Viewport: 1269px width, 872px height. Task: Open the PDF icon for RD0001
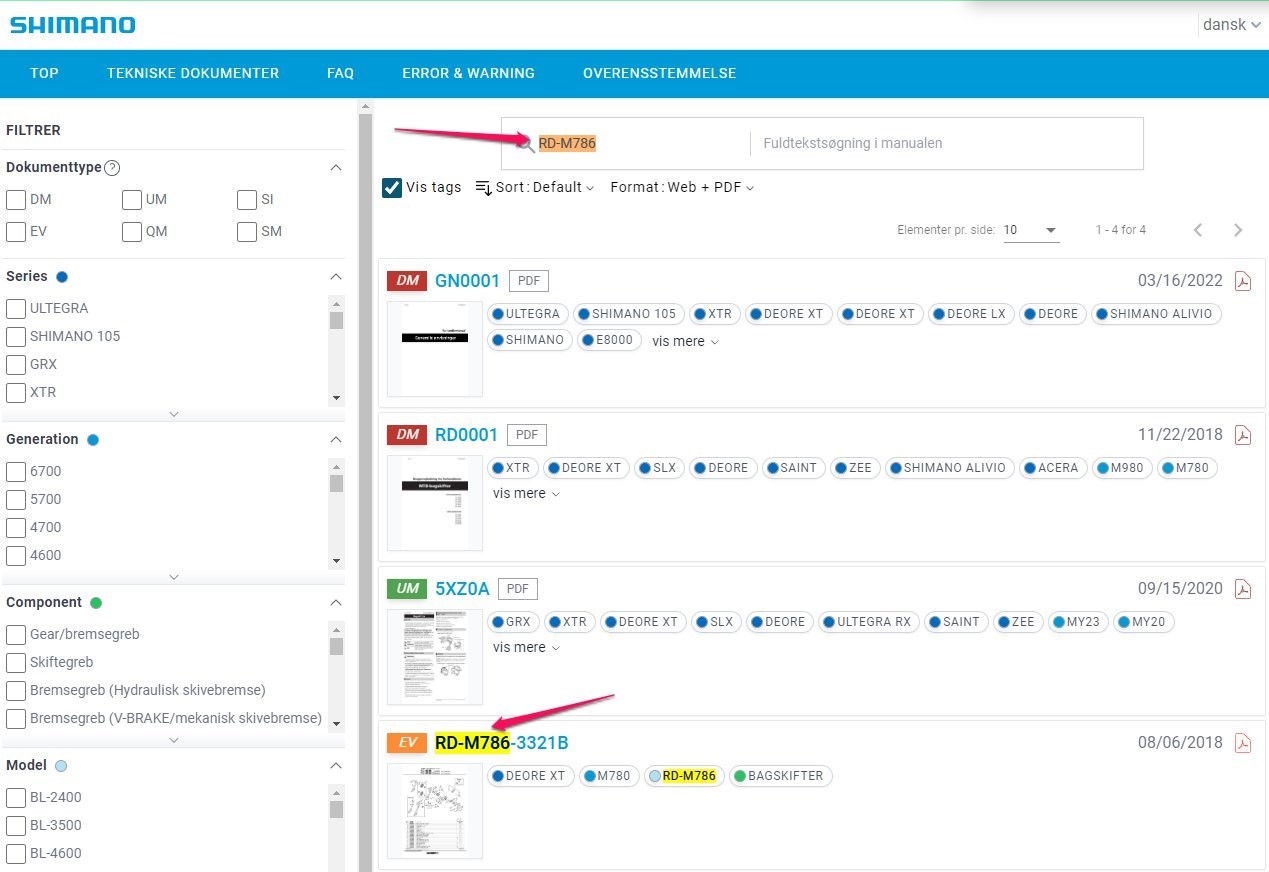(1243, 435)
